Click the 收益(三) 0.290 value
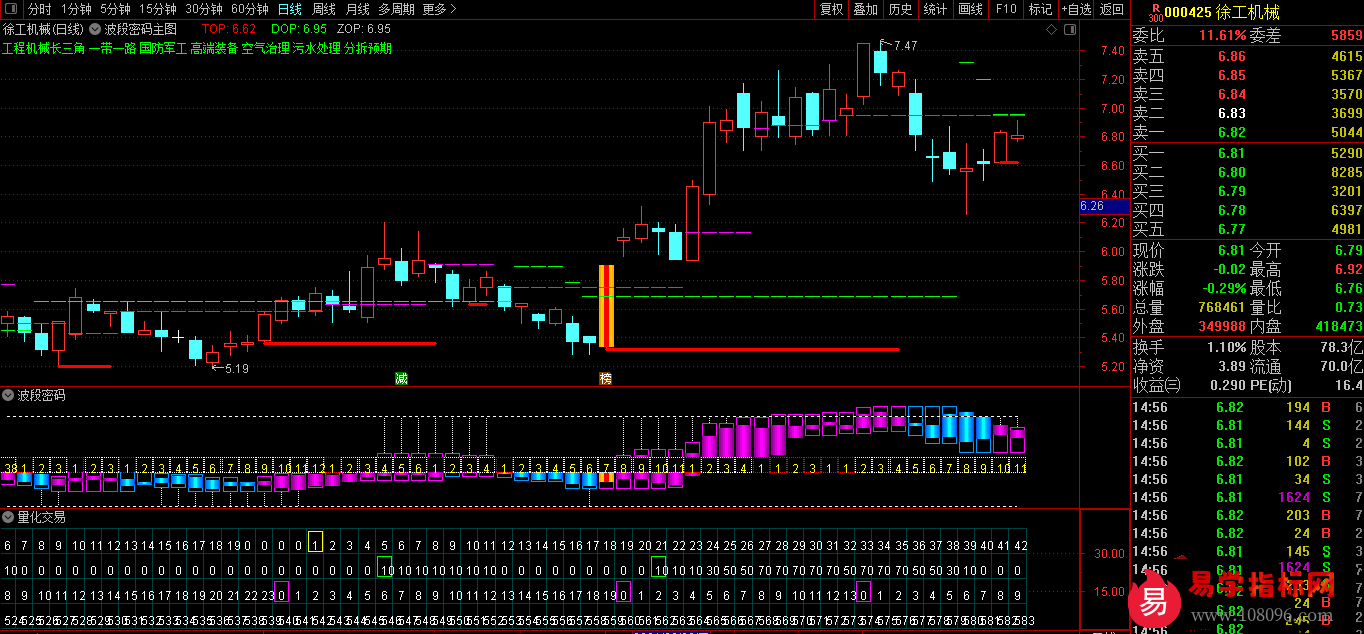This screenshot has height=634, width=1364. click(x=1227, y=385)
